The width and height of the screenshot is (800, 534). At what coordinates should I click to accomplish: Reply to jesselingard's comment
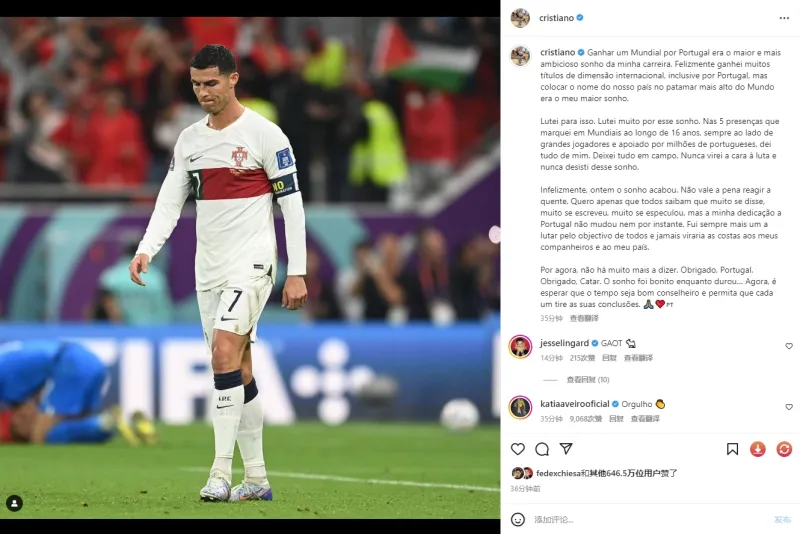[609, 358]
